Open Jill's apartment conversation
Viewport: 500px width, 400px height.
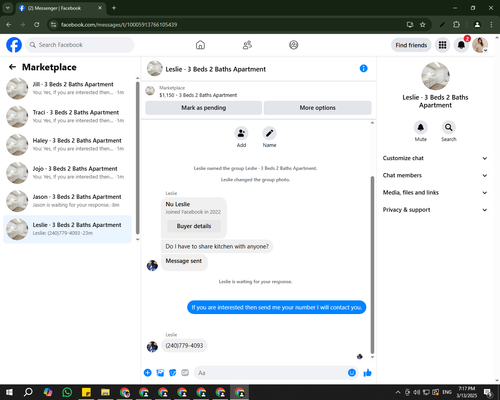pyautogui.click(x=68, y=88)
